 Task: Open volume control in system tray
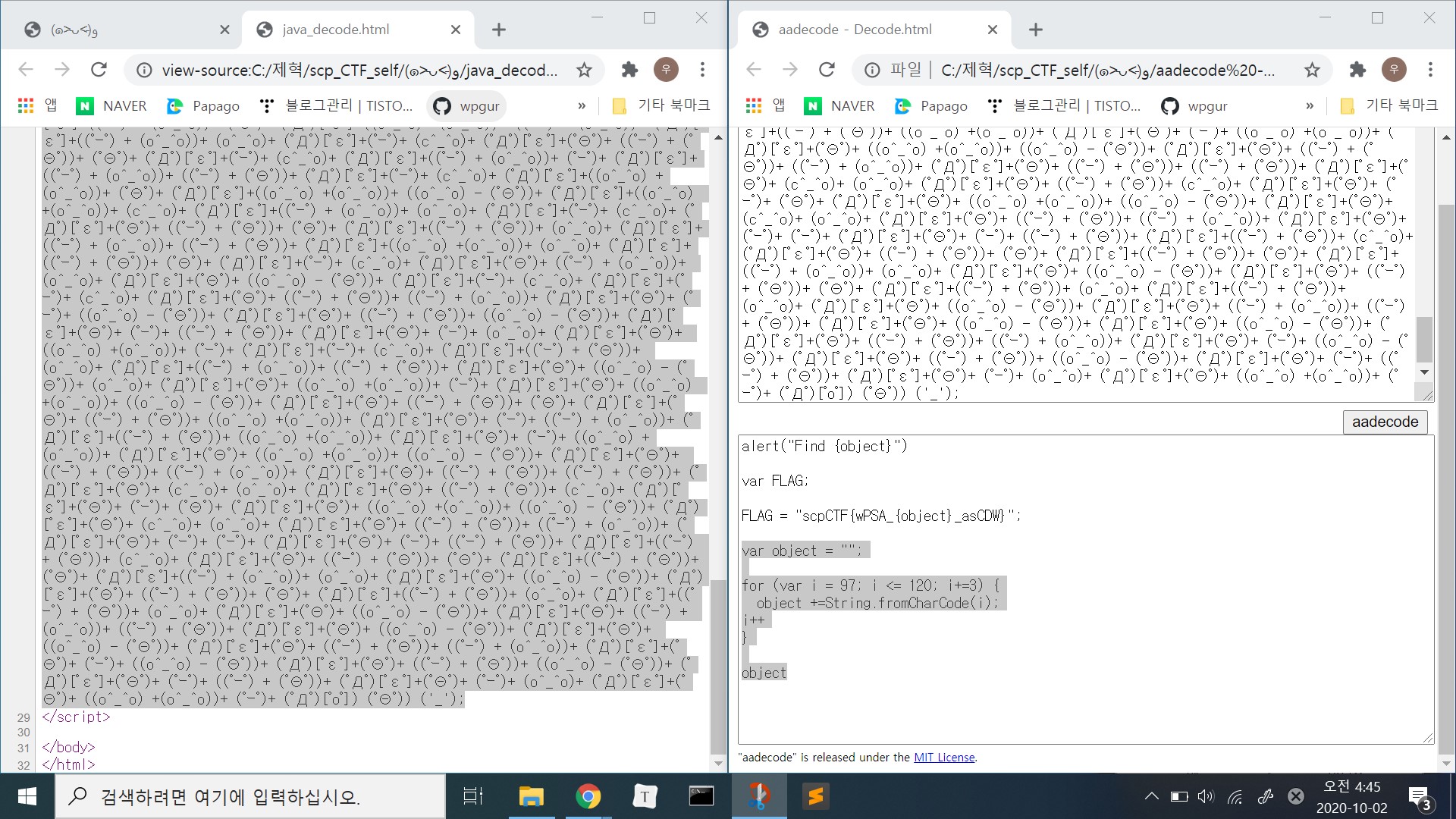(x=1206, y=796)
